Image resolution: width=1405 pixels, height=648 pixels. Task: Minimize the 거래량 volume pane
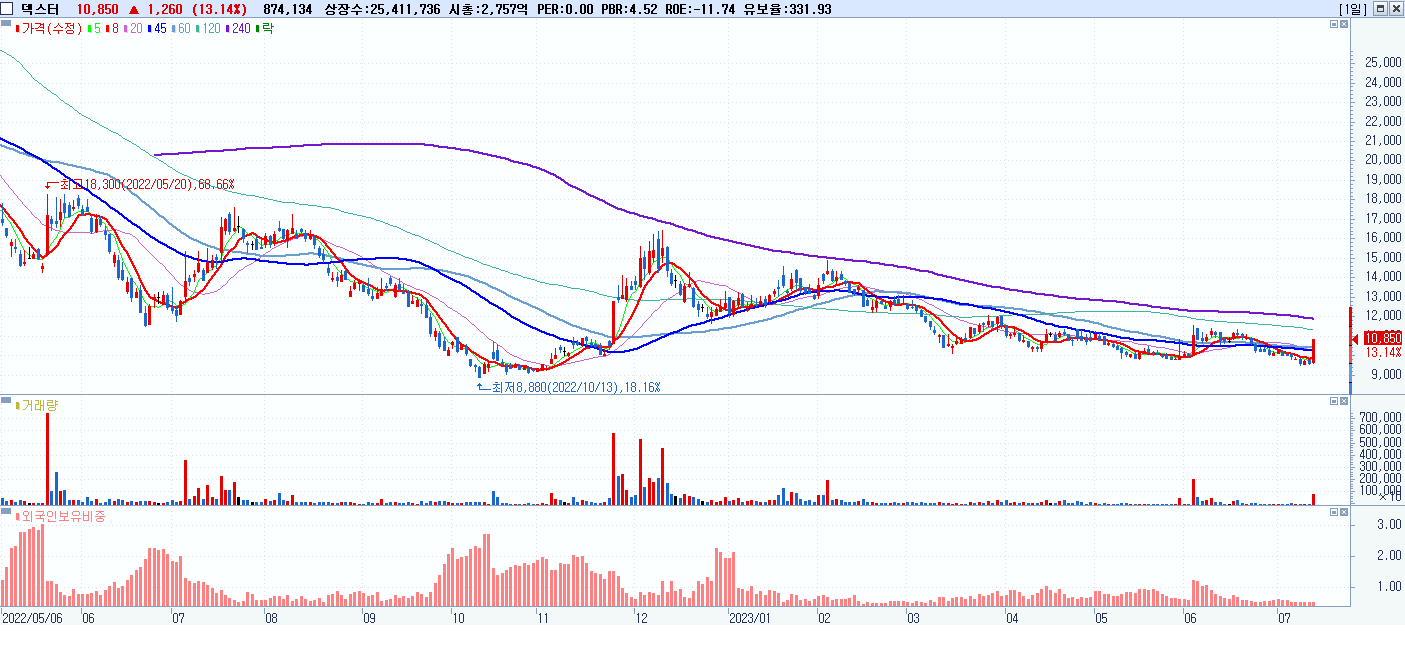(1333, 401)
